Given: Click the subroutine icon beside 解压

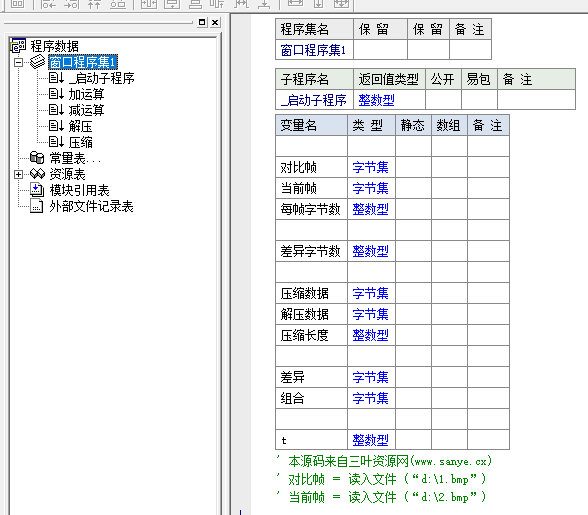Looking at the screenshot, I should pos(56,126).
